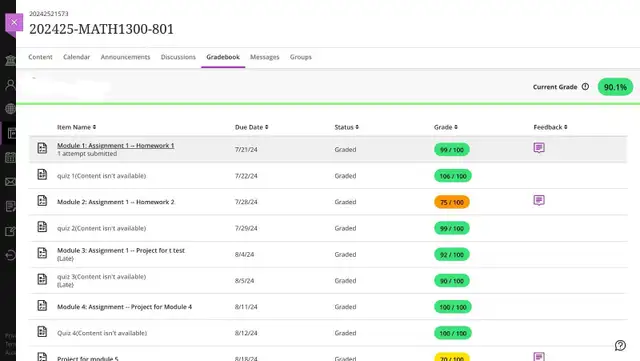
Task: Click document icon of Module 1 Homework 1 row
Action: [x=42, y=148]
